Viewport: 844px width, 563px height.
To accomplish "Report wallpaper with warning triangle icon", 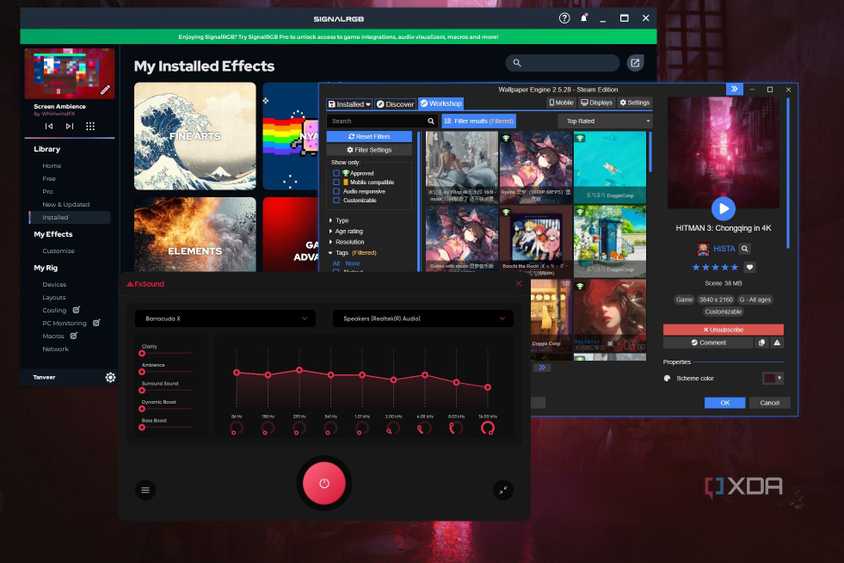I will click(777, 342).
